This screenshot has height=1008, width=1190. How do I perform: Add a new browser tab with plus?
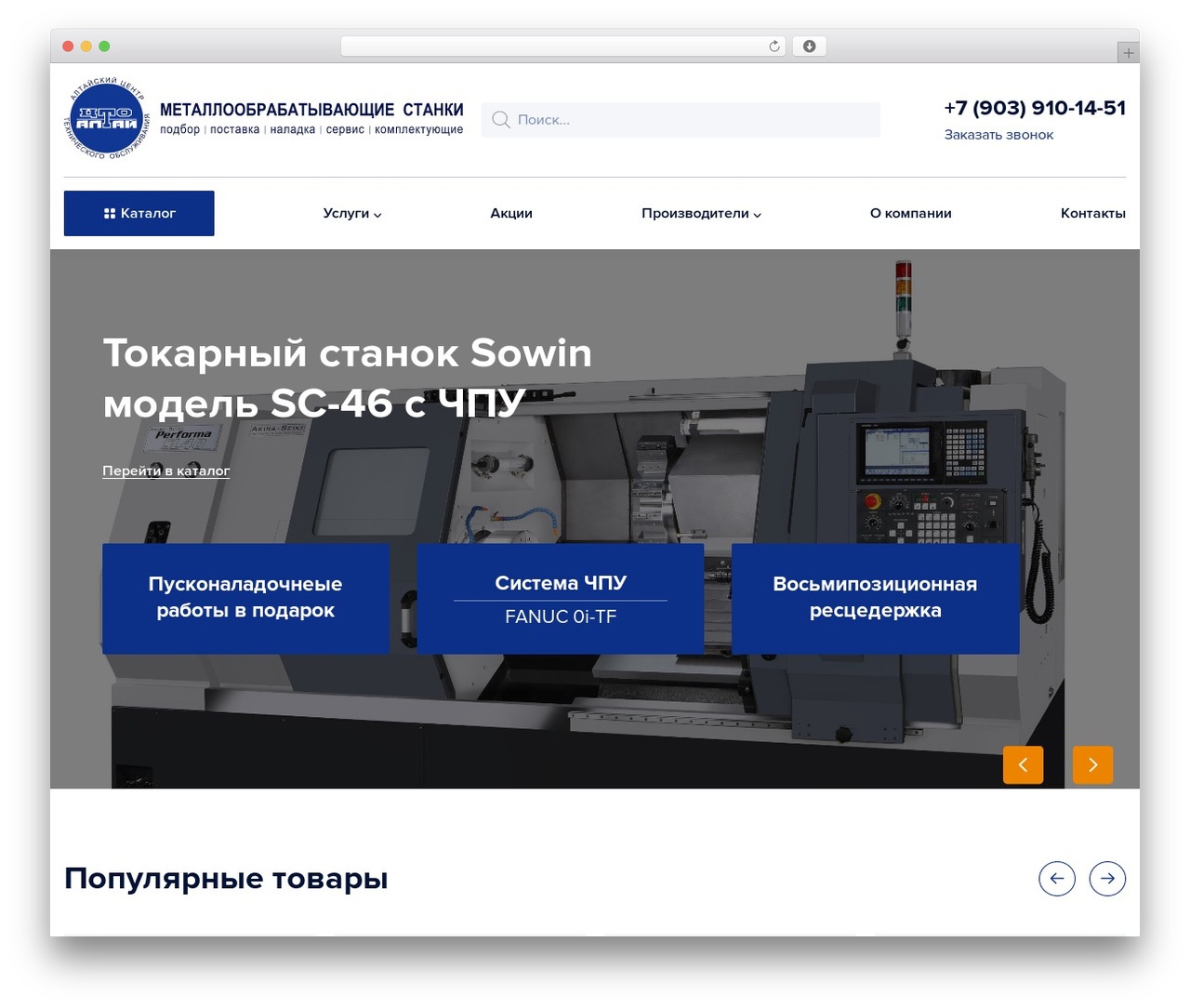click(1128, 53)
